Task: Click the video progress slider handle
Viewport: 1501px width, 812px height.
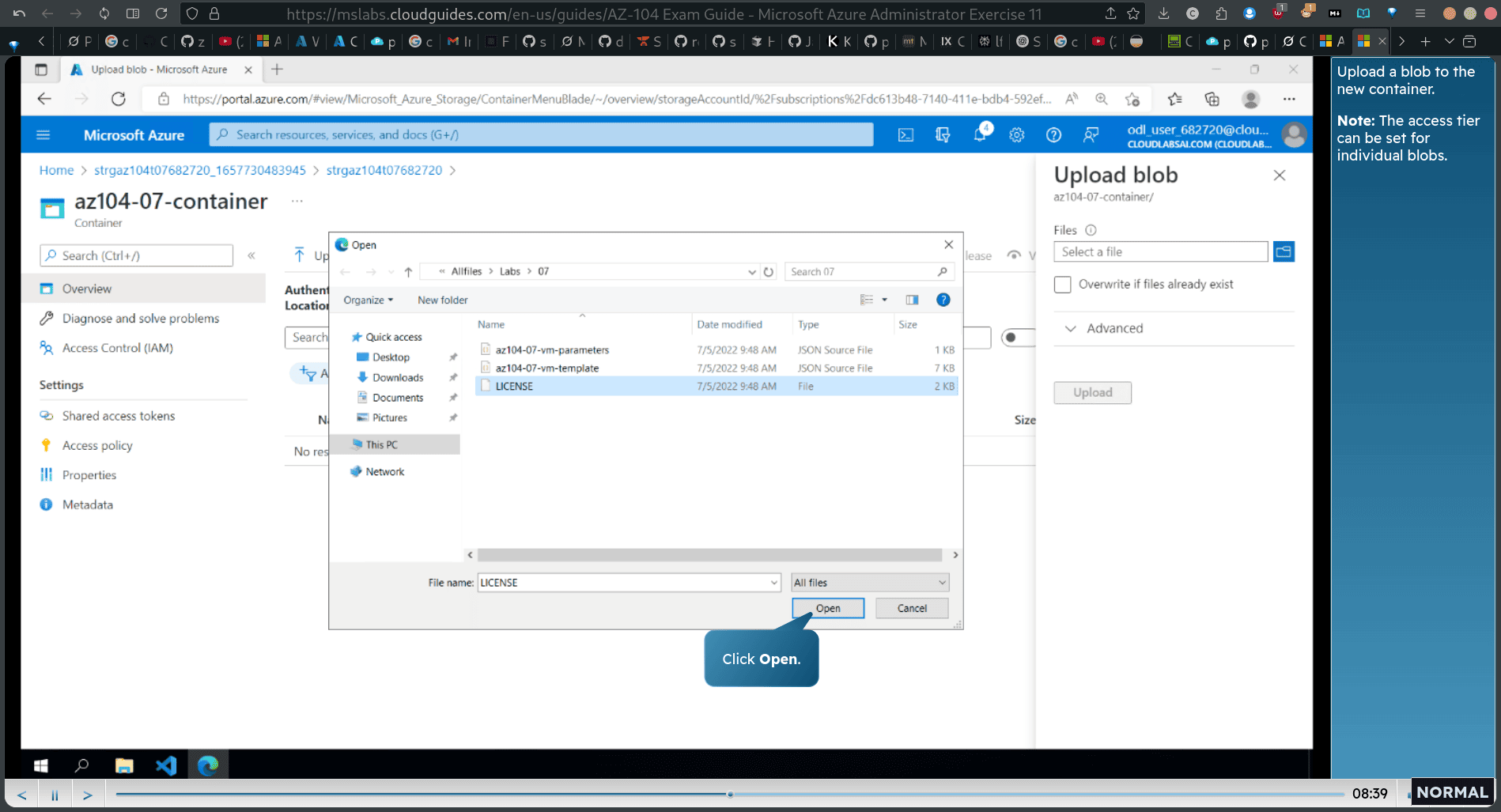Action: tap(730, 794)
